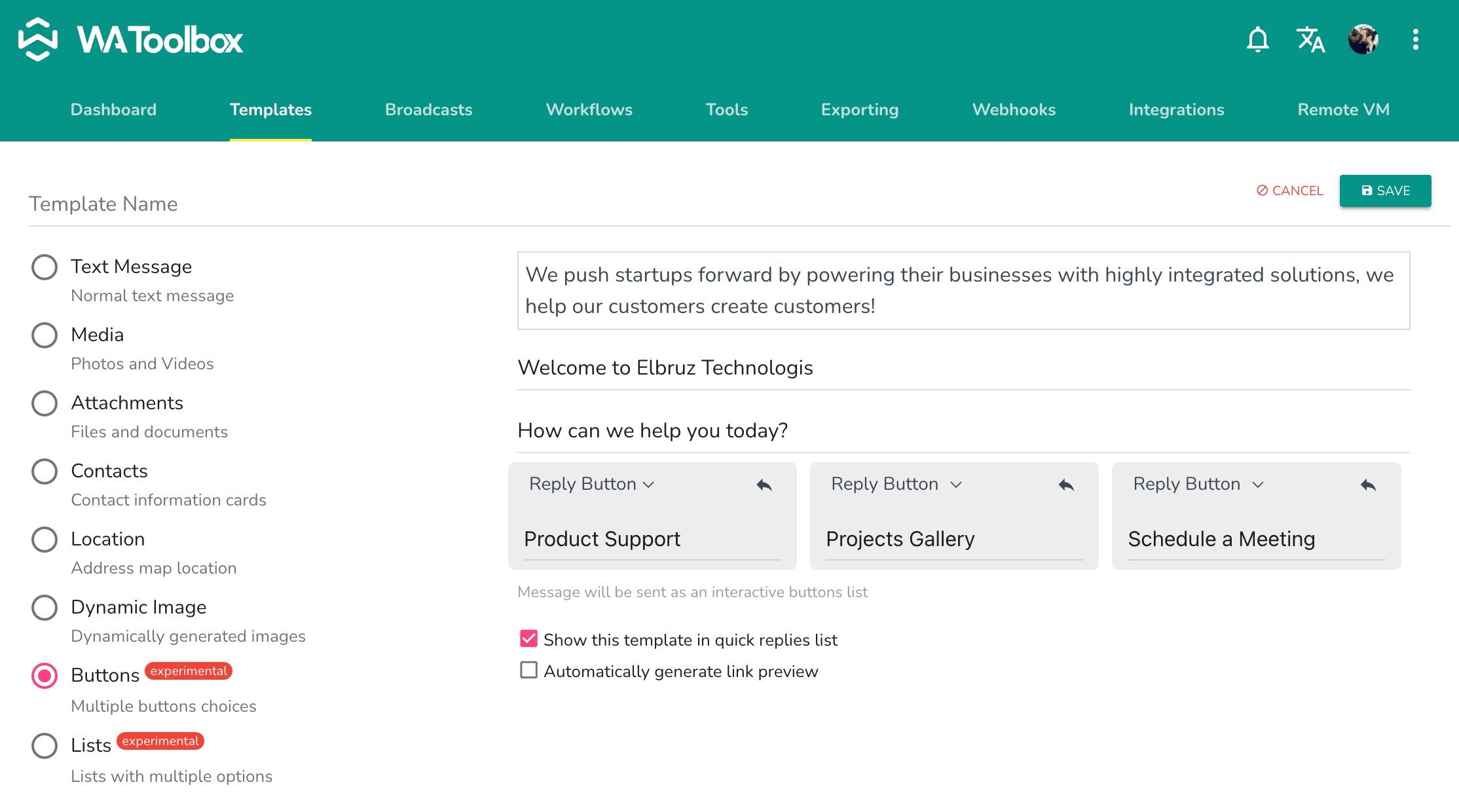Enable Automatically generate link preview

[x=528, y=670]
